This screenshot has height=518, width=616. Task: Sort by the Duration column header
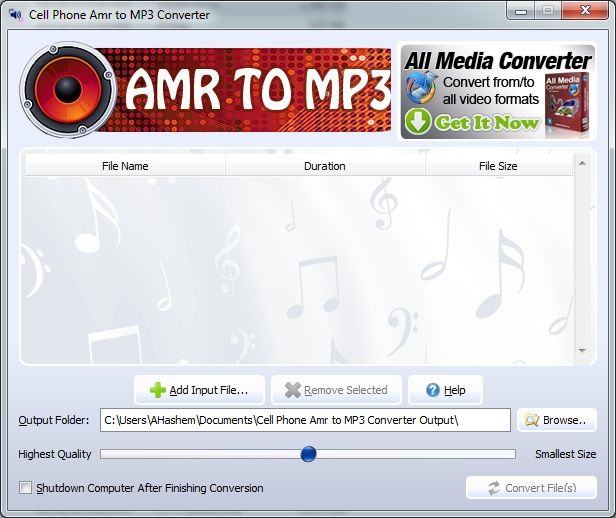(x=325, y=166)
